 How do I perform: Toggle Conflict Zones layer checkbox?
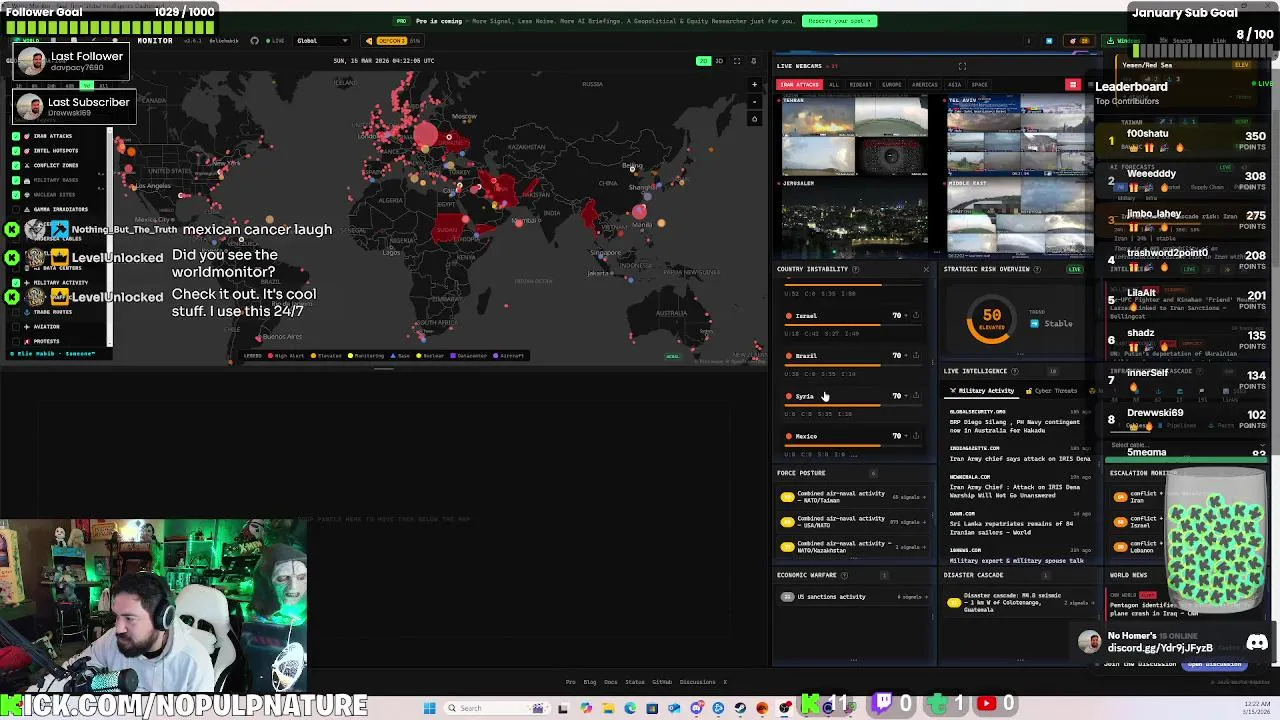(x=15, y=165)
